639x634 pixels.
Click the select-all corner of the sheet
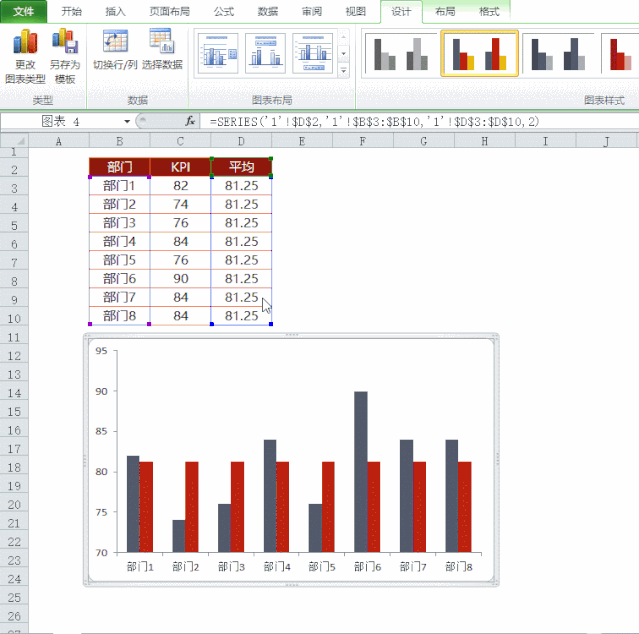pos(14,141)
